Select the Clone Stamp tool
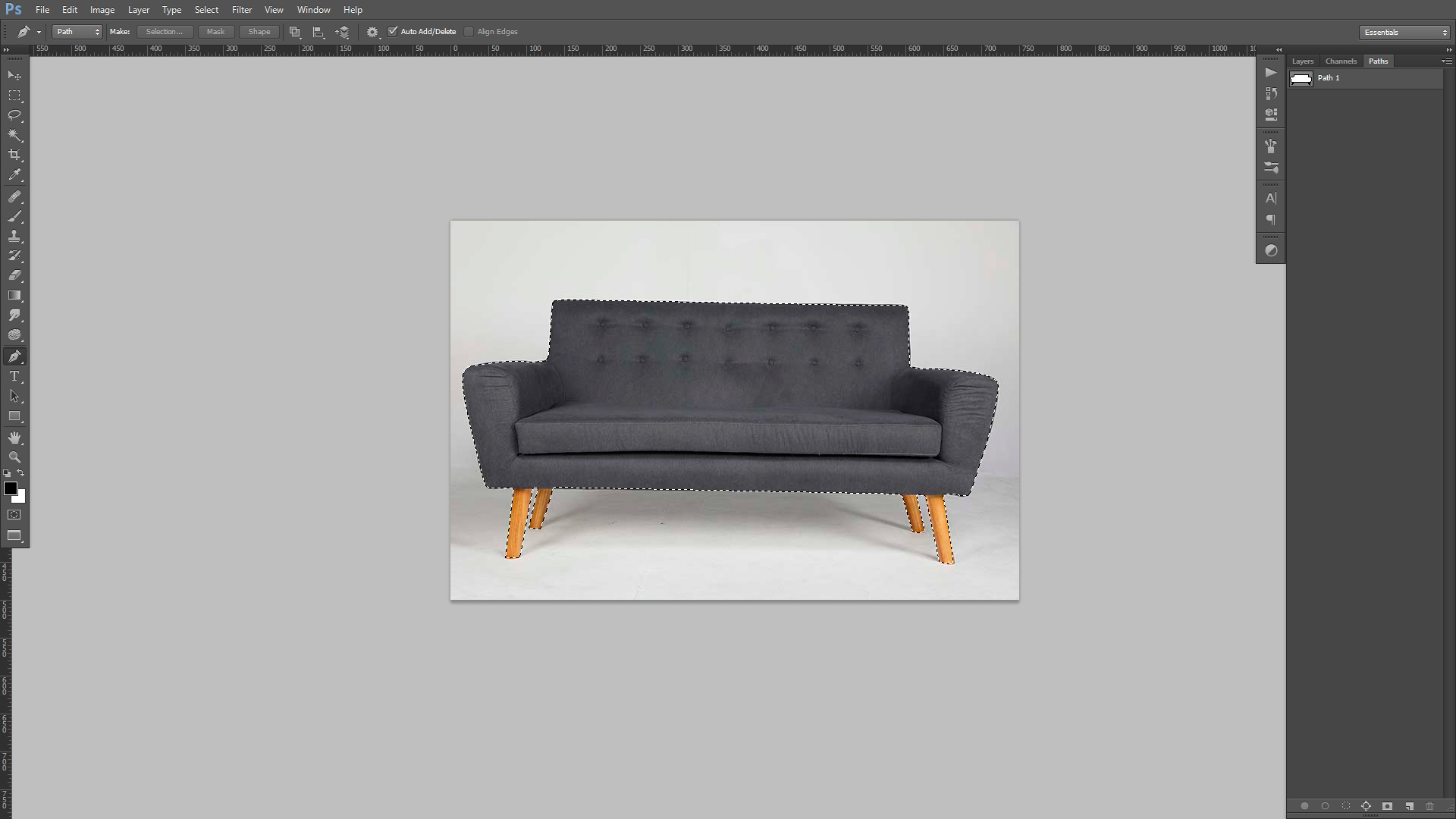Image resolution: width=1456 pixels, height=819 pixels. (x=14, y=236)
